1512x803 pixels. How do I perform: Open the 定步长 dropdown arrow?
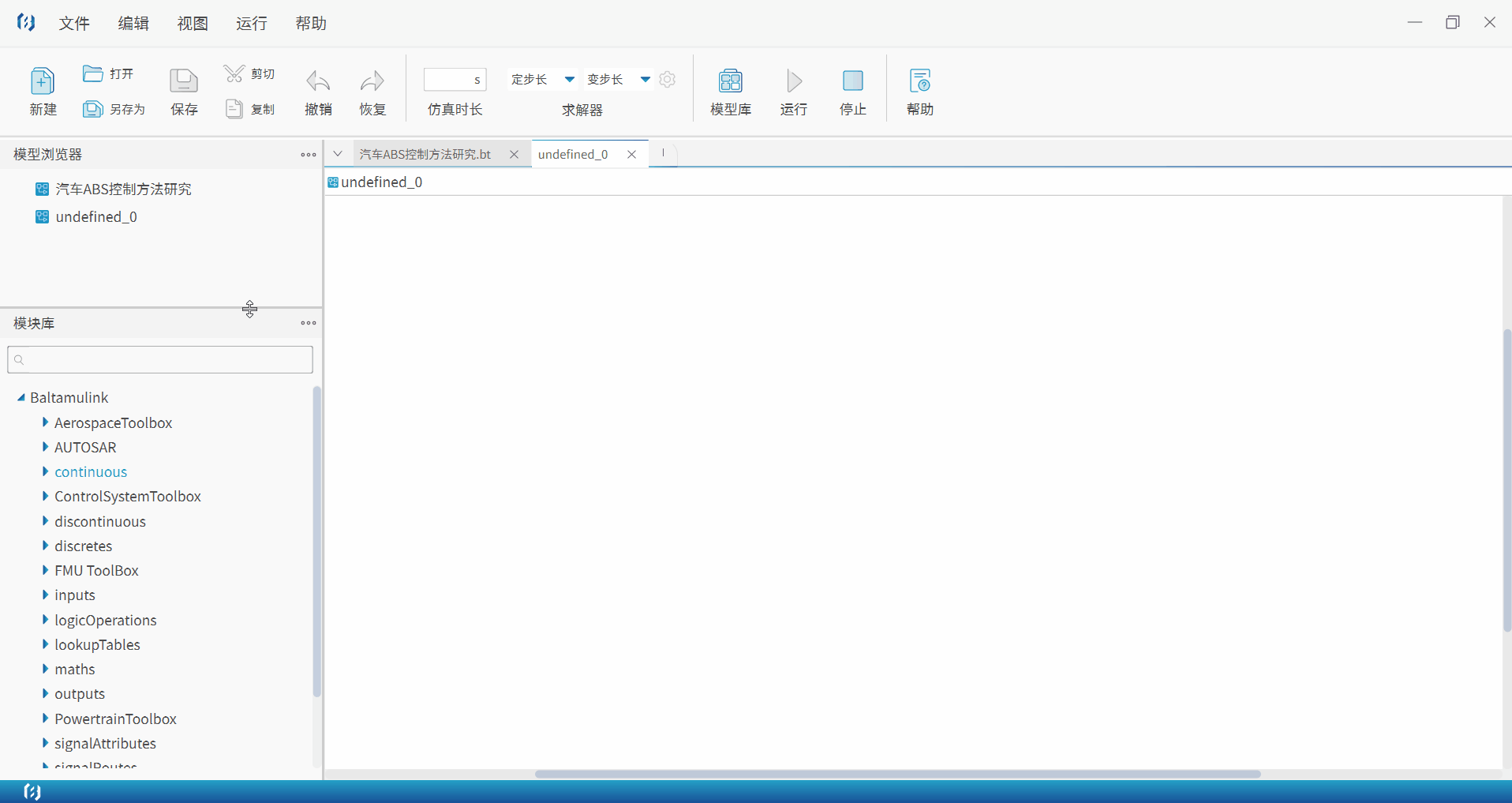[x=569, y=79]
